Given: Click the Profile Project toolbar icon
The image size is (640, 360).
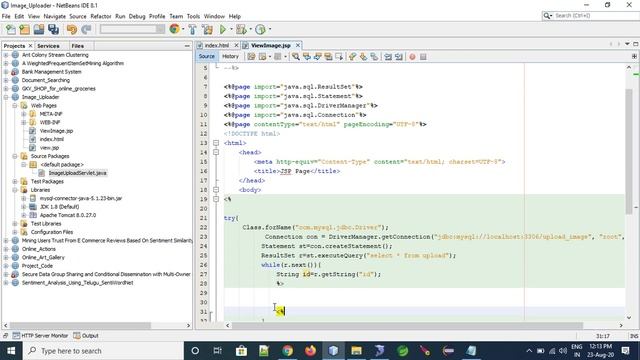Looking at the screenshot, I should pyautogui.click(x=260, y=29).
